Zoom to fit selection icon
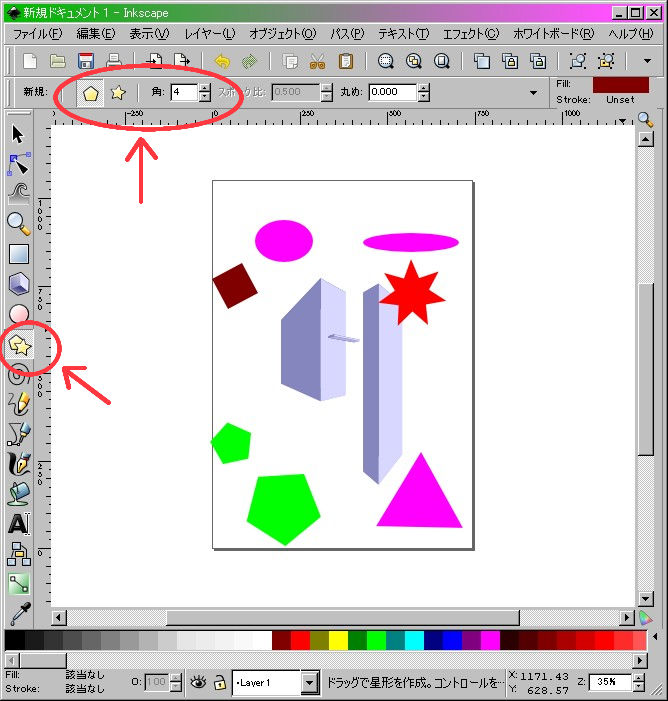Image resolution: width=668 pixels, height=701 pixels. [386, 61]
